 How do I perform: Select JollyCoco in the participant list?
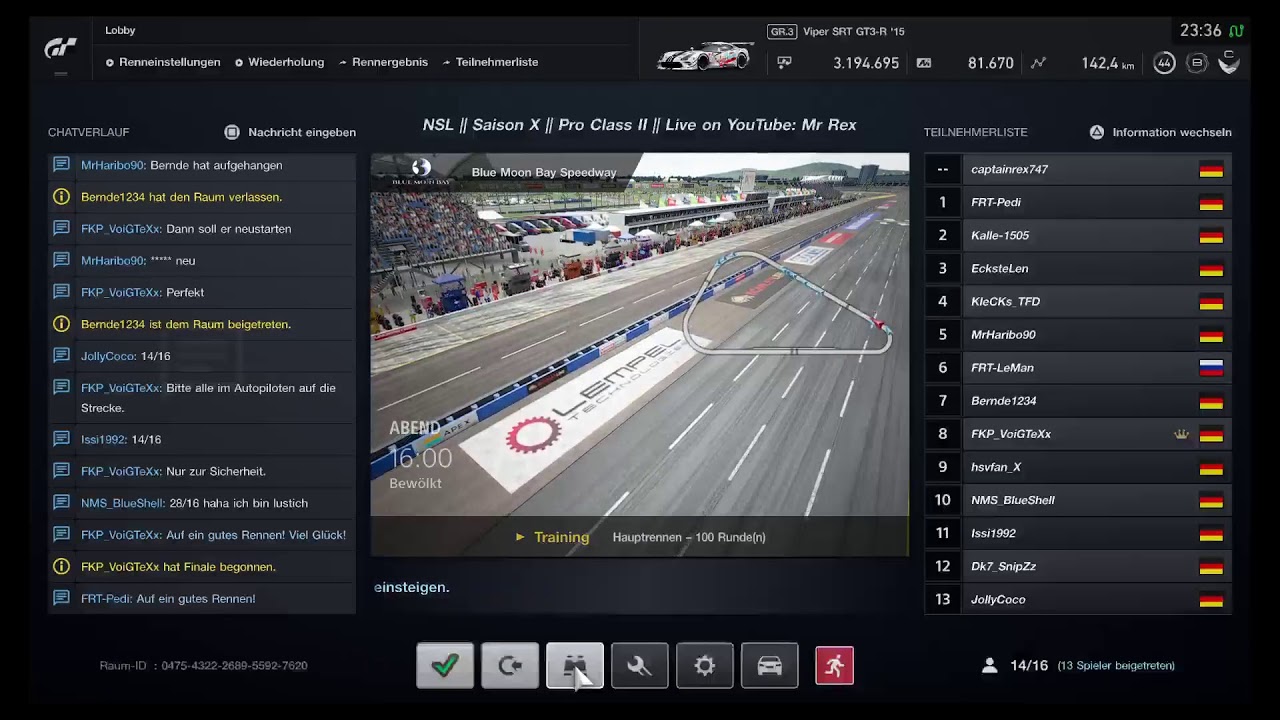coord(1078,599)
